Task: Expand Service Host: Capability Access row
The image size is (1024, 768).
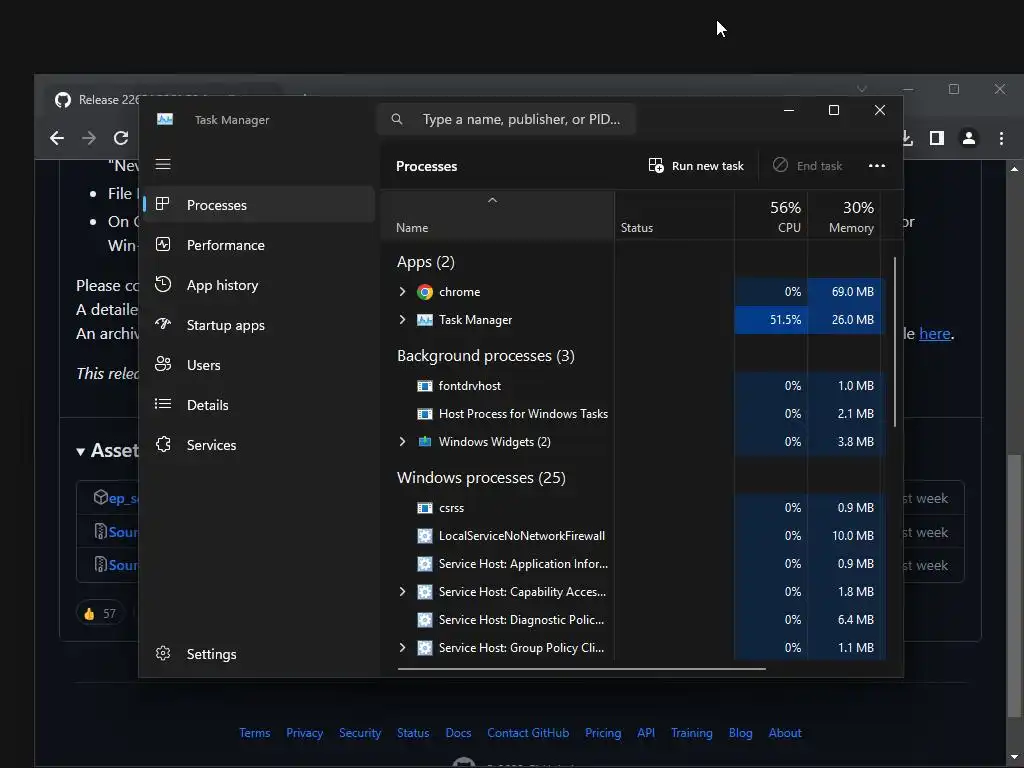Action: (402, 591)
